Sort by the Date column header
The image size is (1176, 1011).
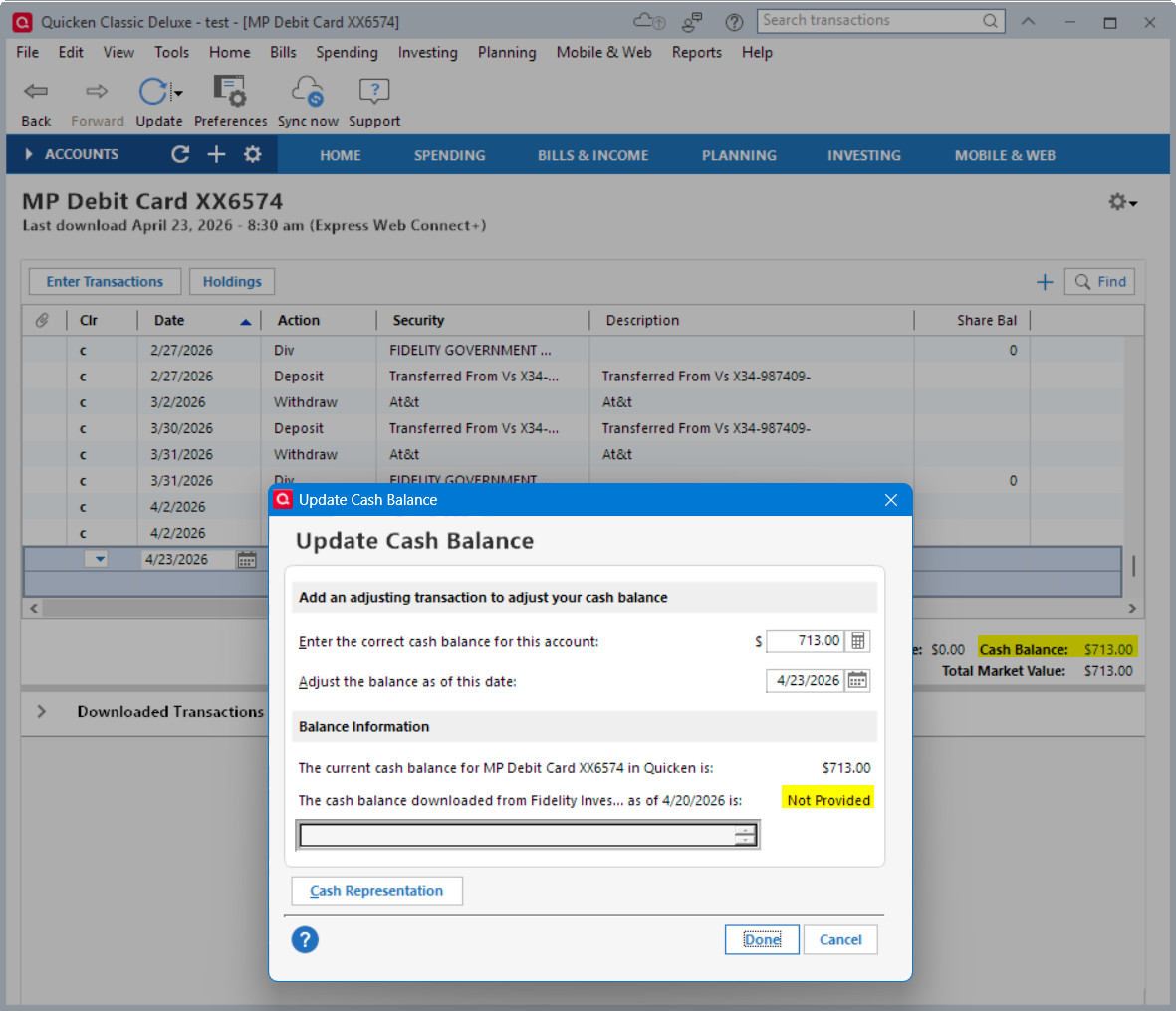coord(199,321)
